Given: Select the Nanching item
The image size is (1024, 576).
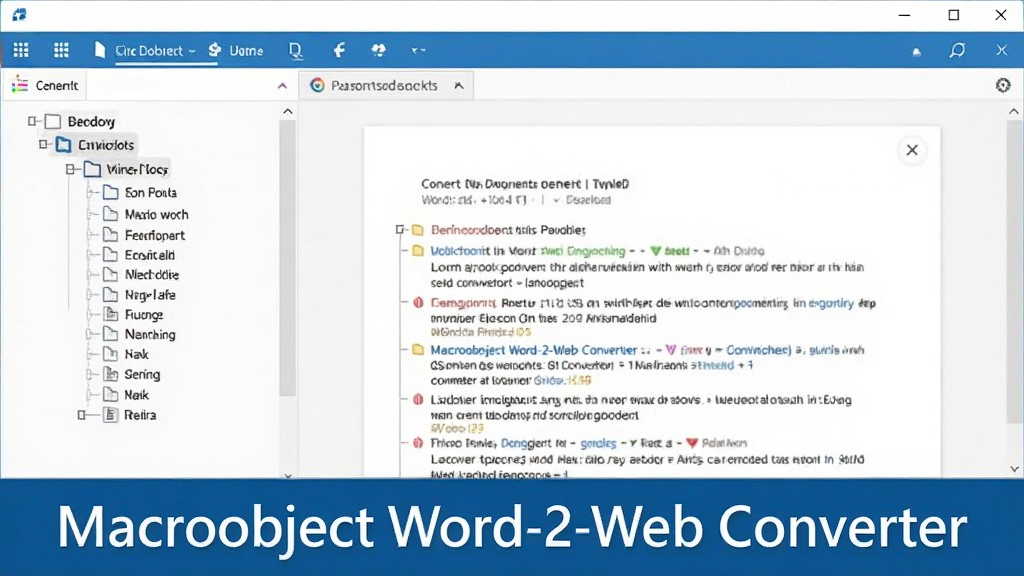Looking at the screenshot, I should click(150, 334).
